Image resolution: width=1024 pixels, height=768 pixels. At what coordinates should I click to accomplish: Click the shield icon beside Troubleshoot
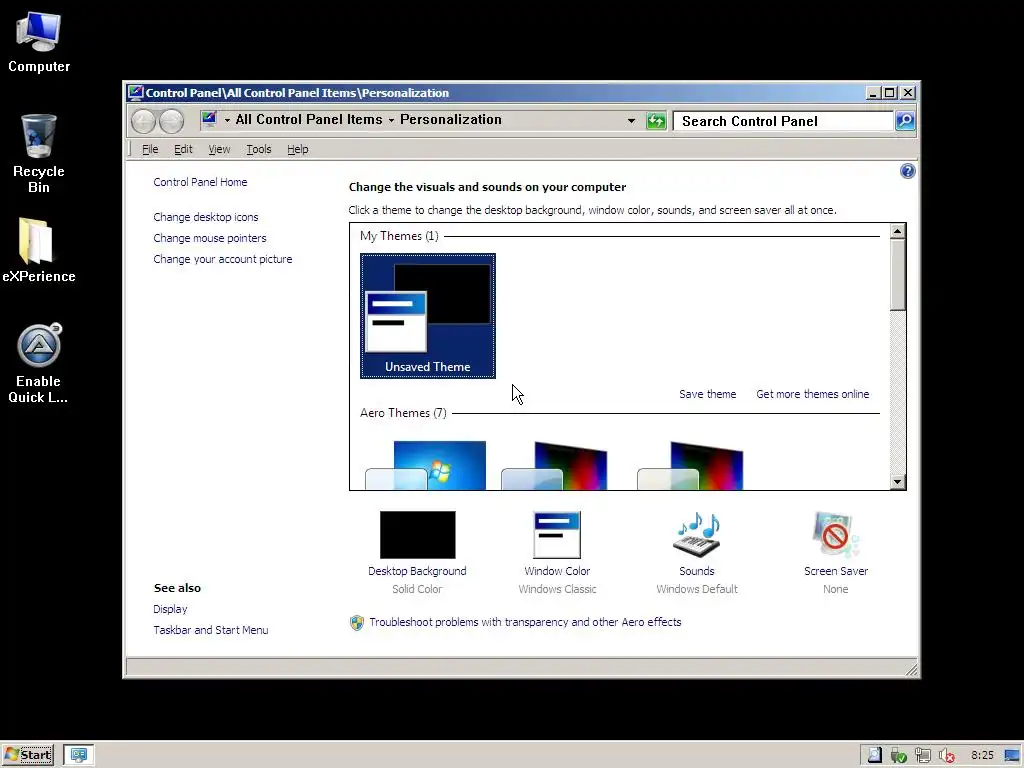click(x=357, y=622)
